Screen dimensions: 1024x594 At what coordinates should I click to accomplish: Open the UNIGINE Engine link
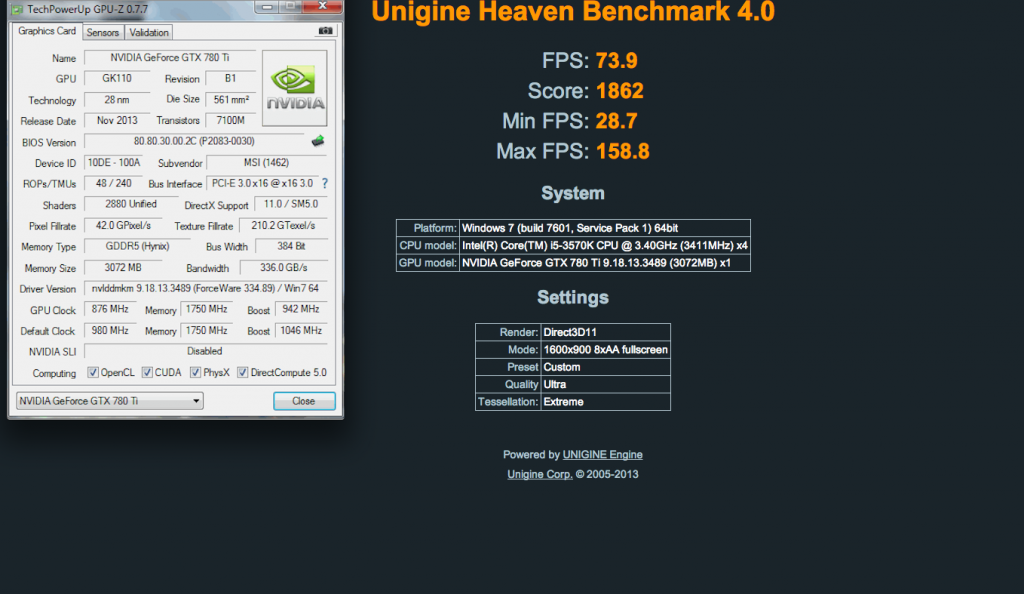602,455
